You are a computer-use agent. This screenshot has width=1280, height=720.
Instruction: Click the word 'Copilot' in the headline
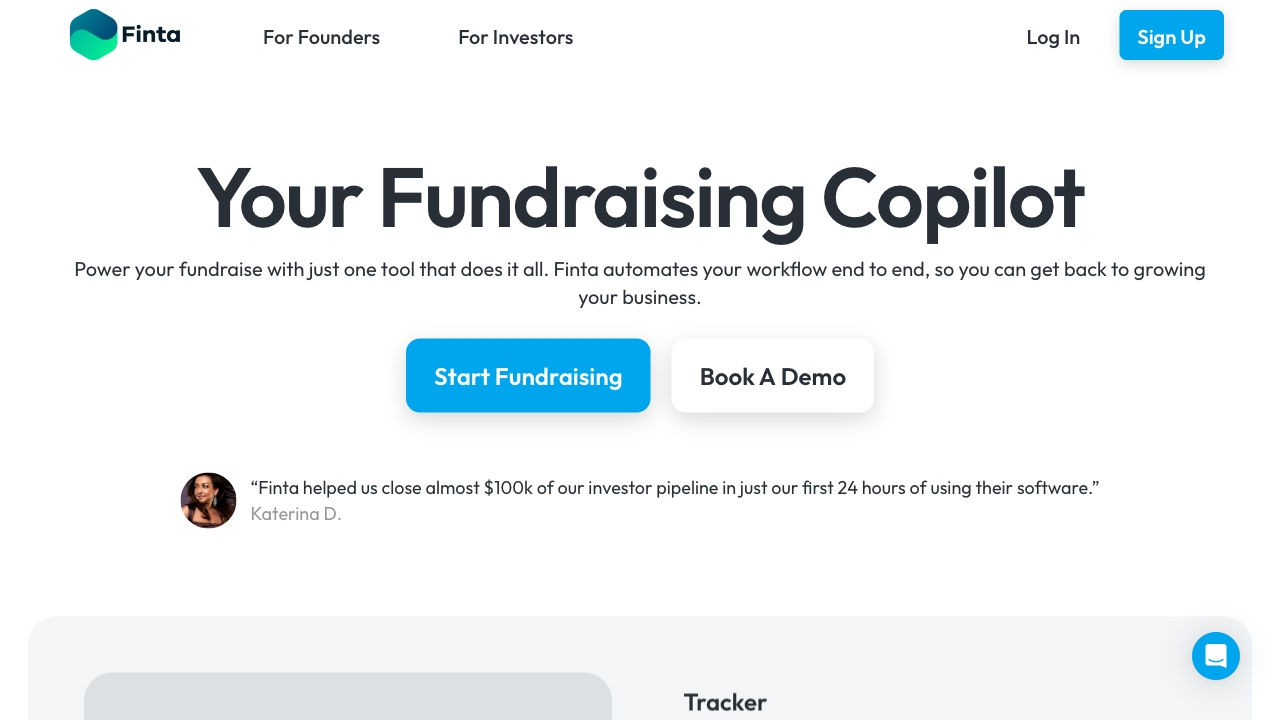coord(952,199)
